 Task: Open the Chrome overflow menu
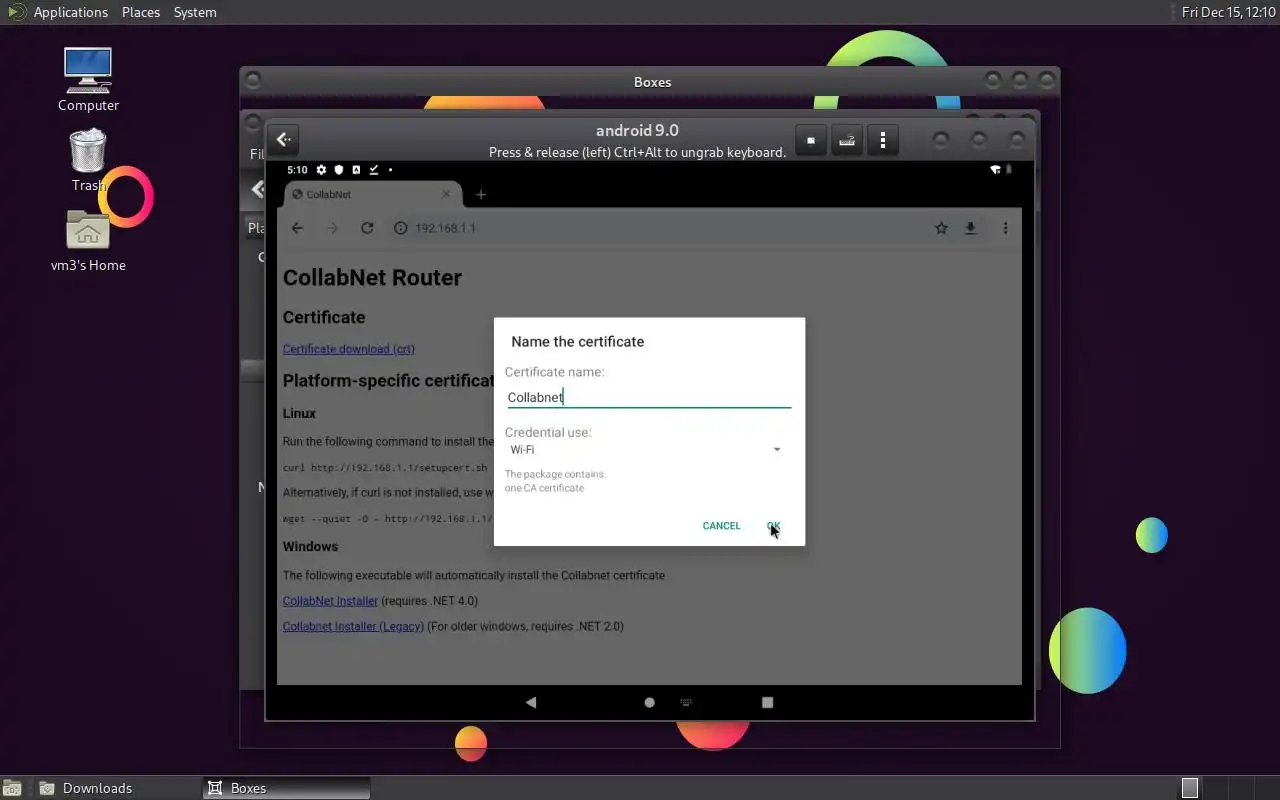pos(1005,228)
